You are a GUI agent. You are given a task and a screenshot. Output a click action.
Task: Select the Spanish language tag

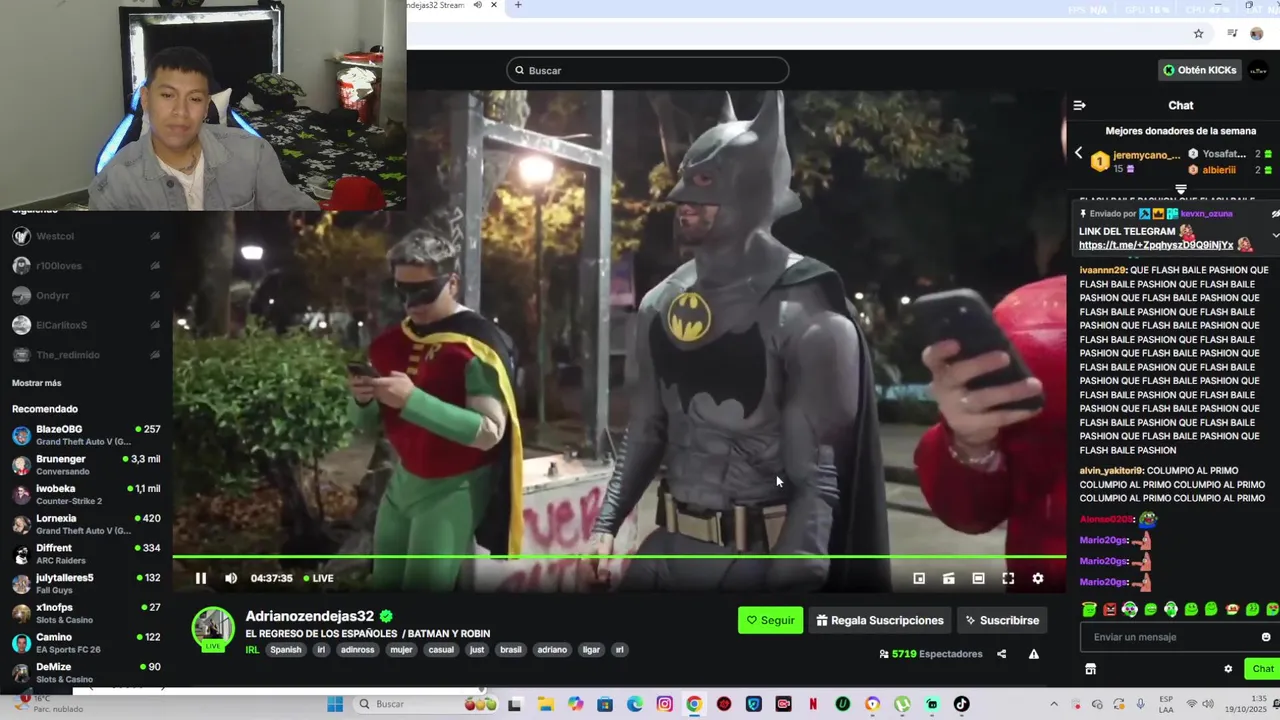click(285, 650)
